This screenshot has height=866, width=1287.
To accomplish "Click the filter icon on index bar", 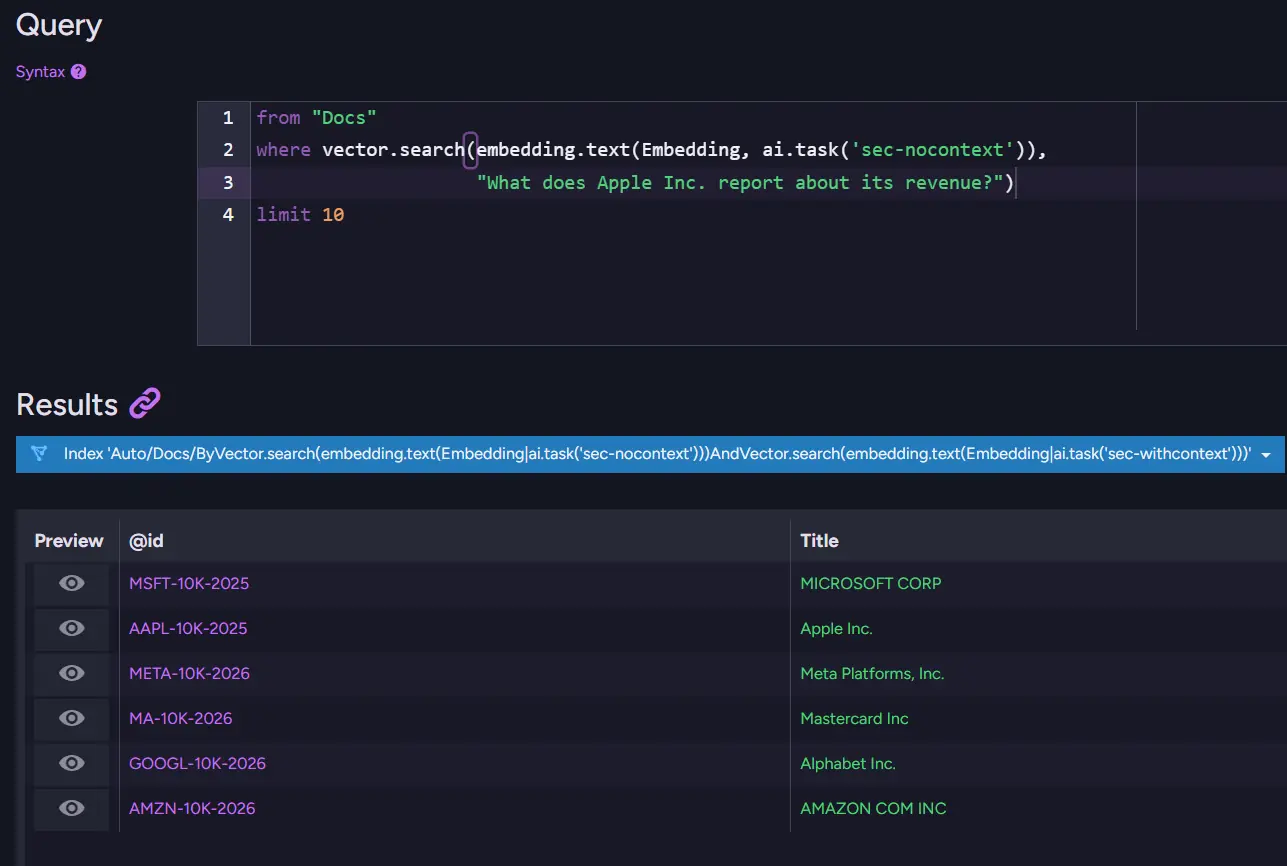I will tap(39, 453).
